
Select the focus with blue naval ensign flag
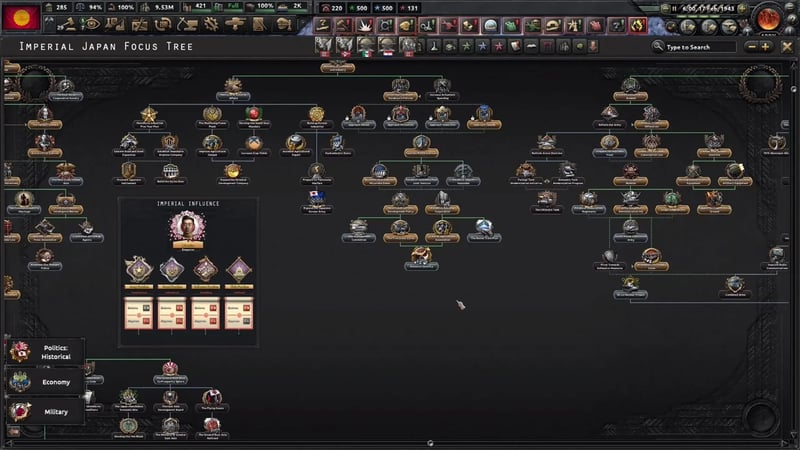point(316,199)
